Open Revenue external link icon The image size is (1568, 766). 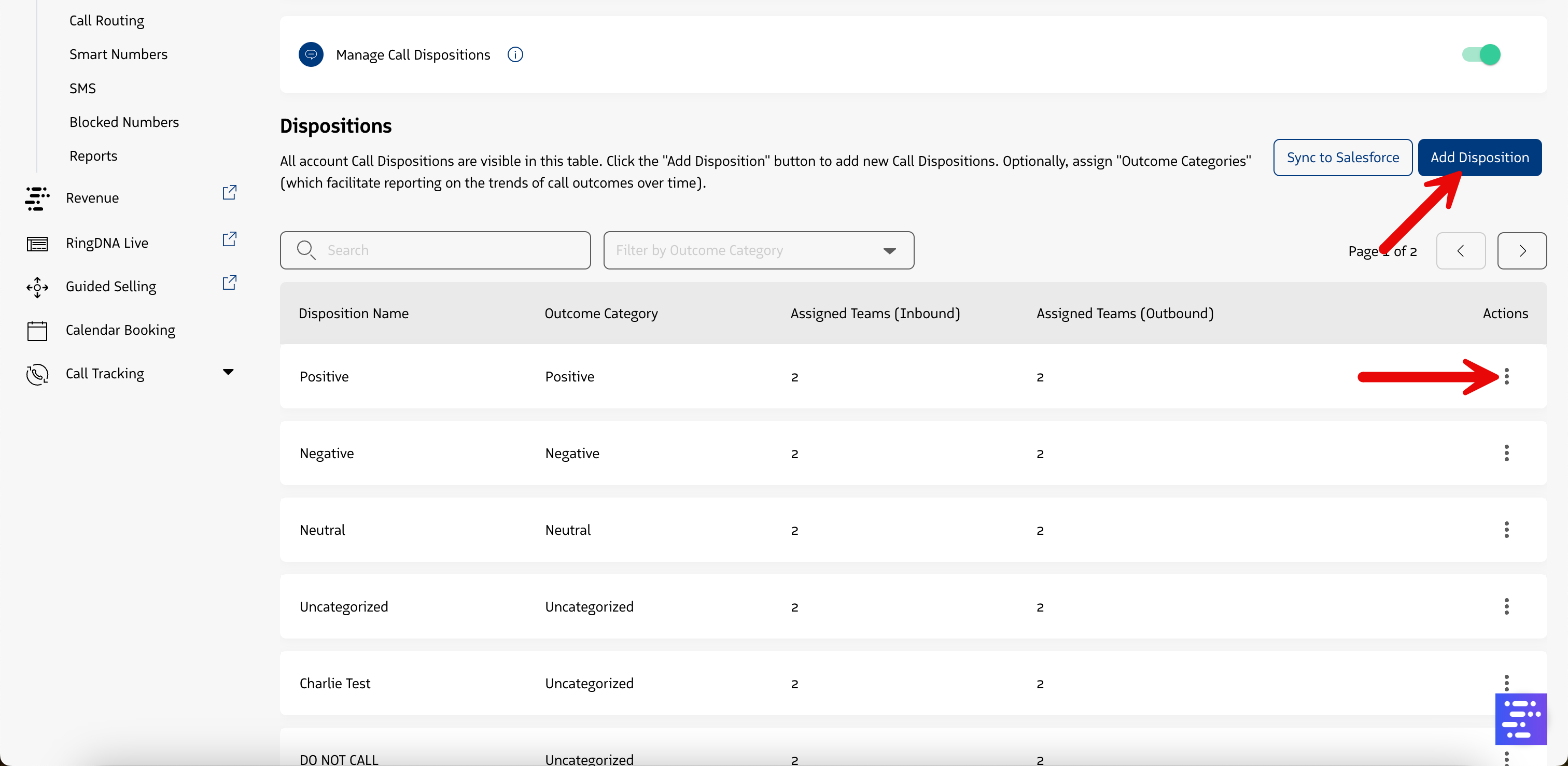click(x=229, y=193)
